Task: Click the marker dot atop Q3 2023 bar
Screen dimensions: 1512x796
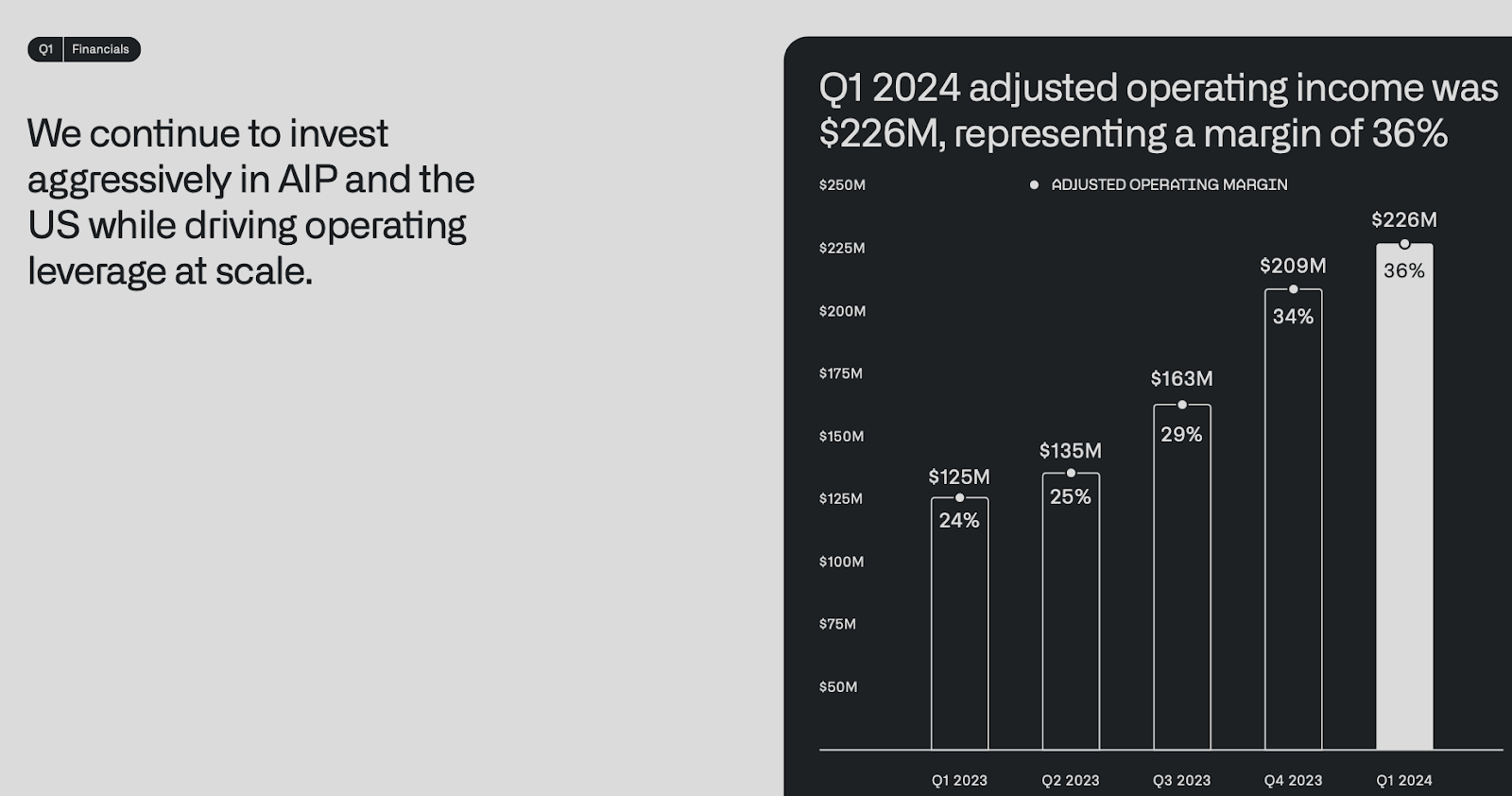Action: point(1182,405)
